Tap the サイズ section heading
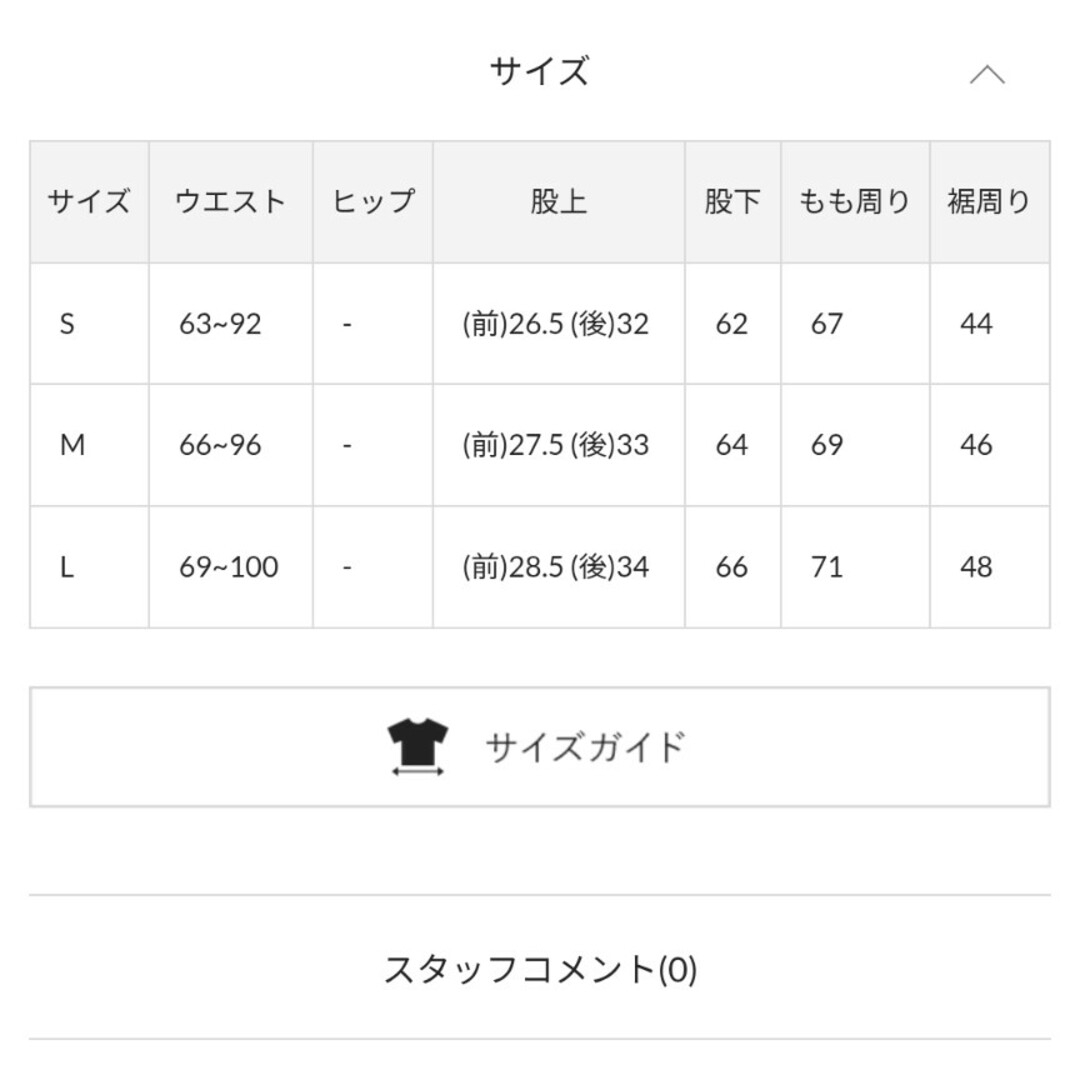 point(539,71)
